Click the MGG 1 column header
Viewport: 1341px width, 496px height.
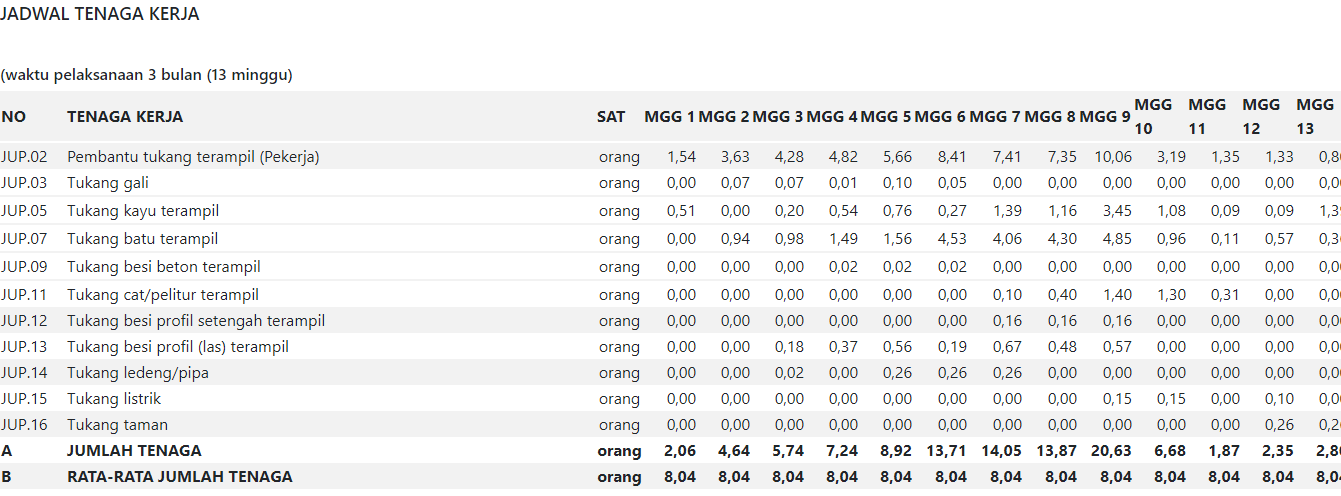[x=669, y=117]
